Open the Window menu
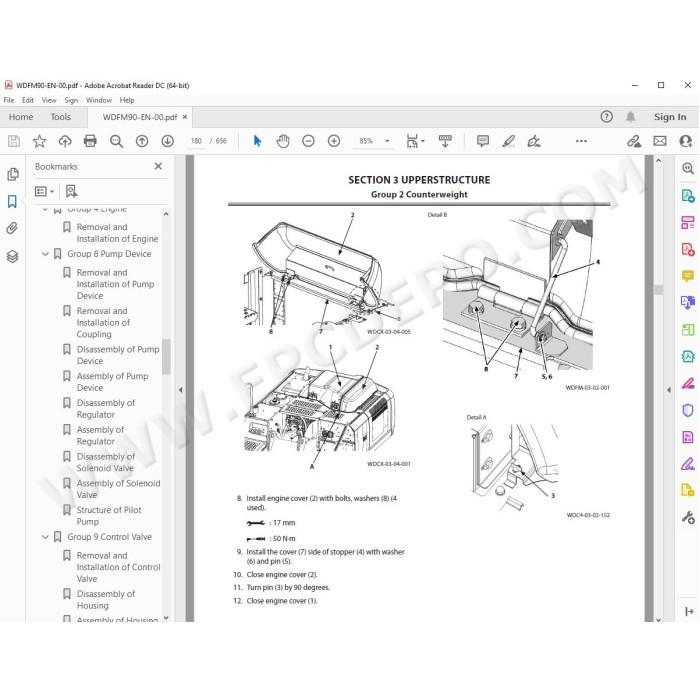This screenshot has width=700, height=700. (99, 100)
